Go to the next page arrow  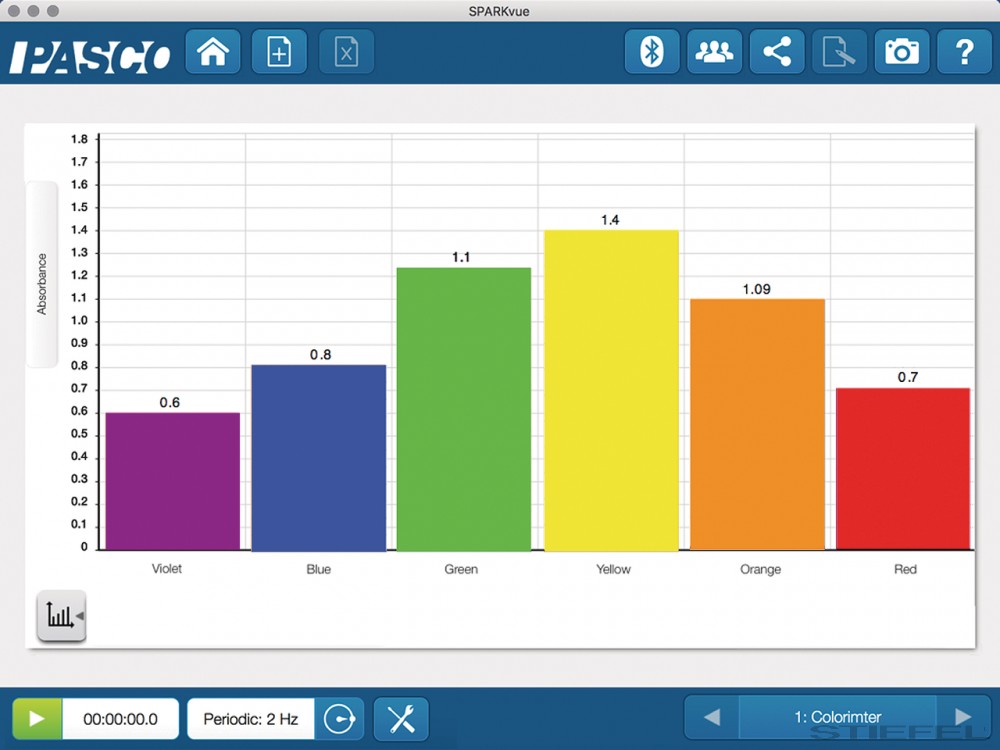pos(962,717)
